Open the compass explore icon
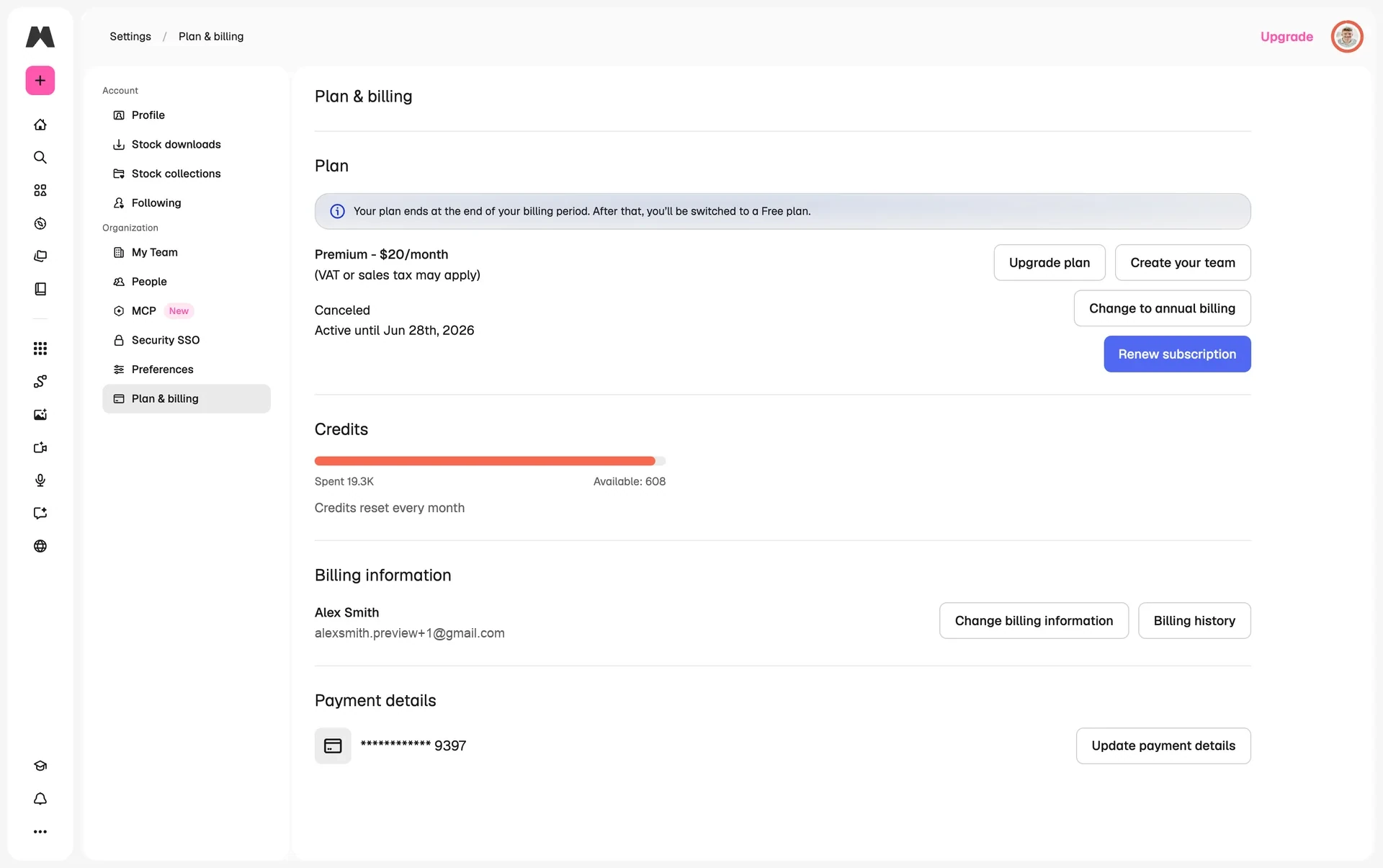The height and width of the screenshot is (868, 1383). click(x=40, y=223)
